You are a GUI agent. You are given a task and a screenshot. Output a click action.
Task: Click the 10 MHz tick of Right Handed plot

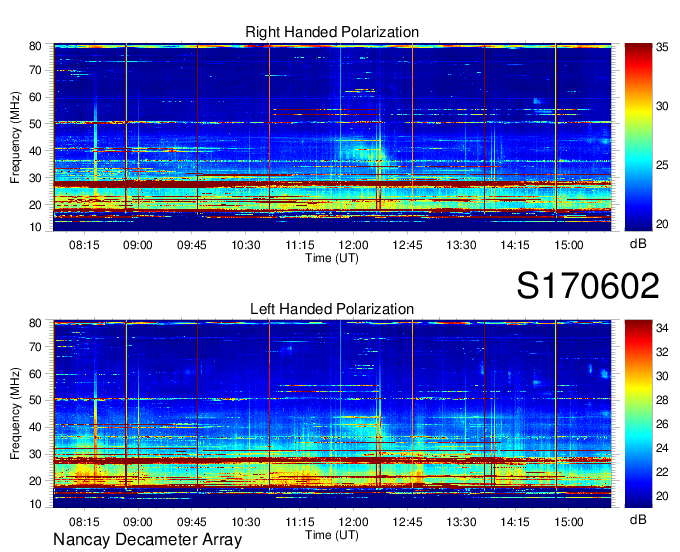tap(35, 227)
